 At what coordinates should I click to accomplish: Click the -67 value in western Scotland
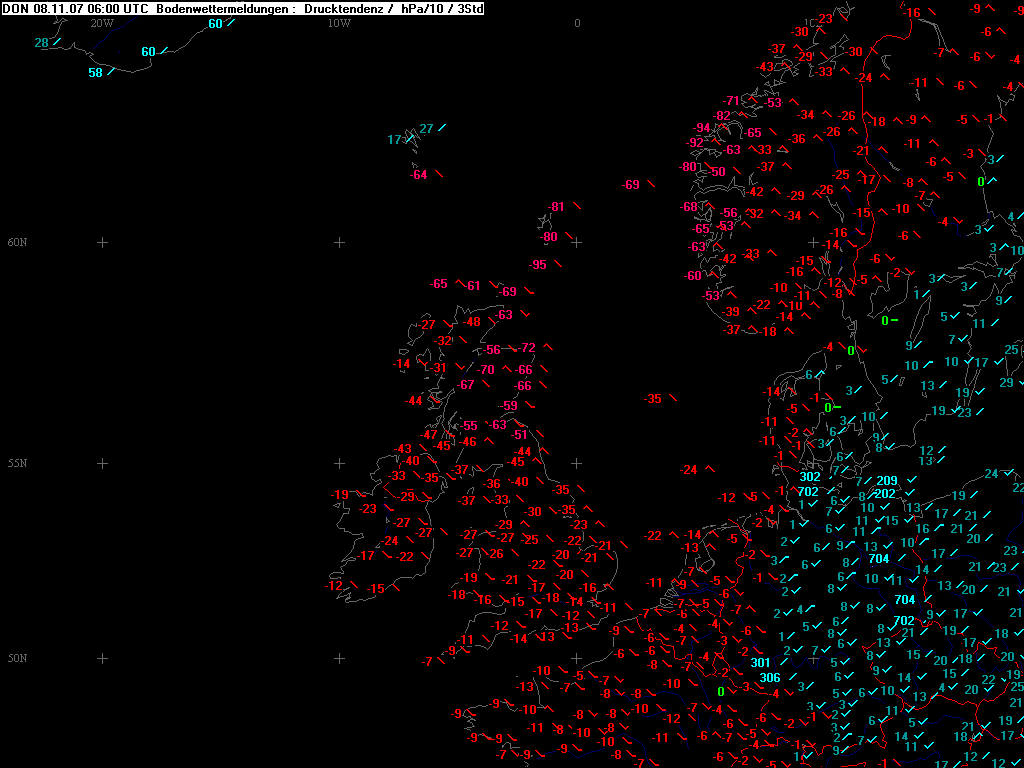pos(466,385)
